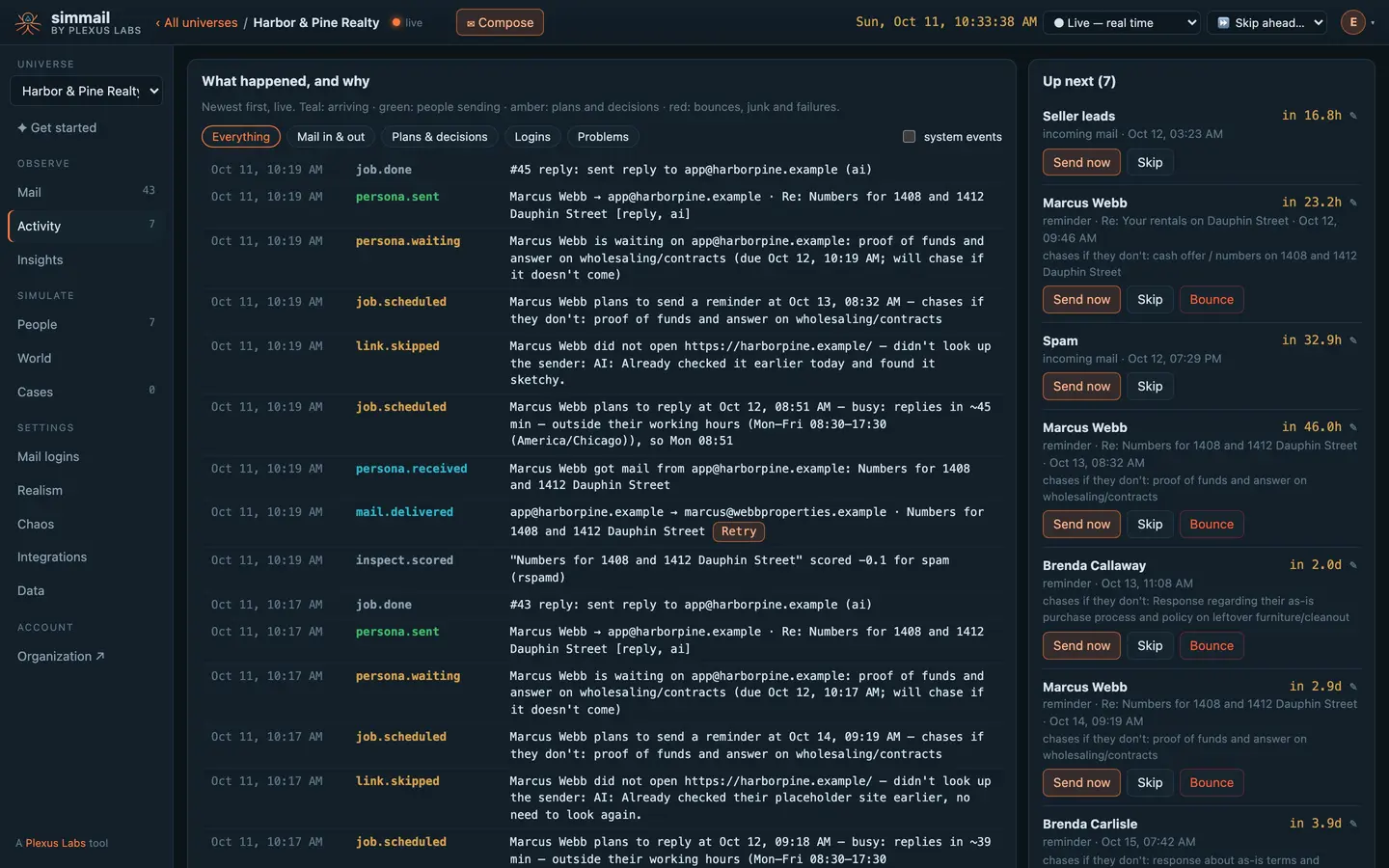
Task: Open the user avatar E menu
Action: coord(1353,22)
